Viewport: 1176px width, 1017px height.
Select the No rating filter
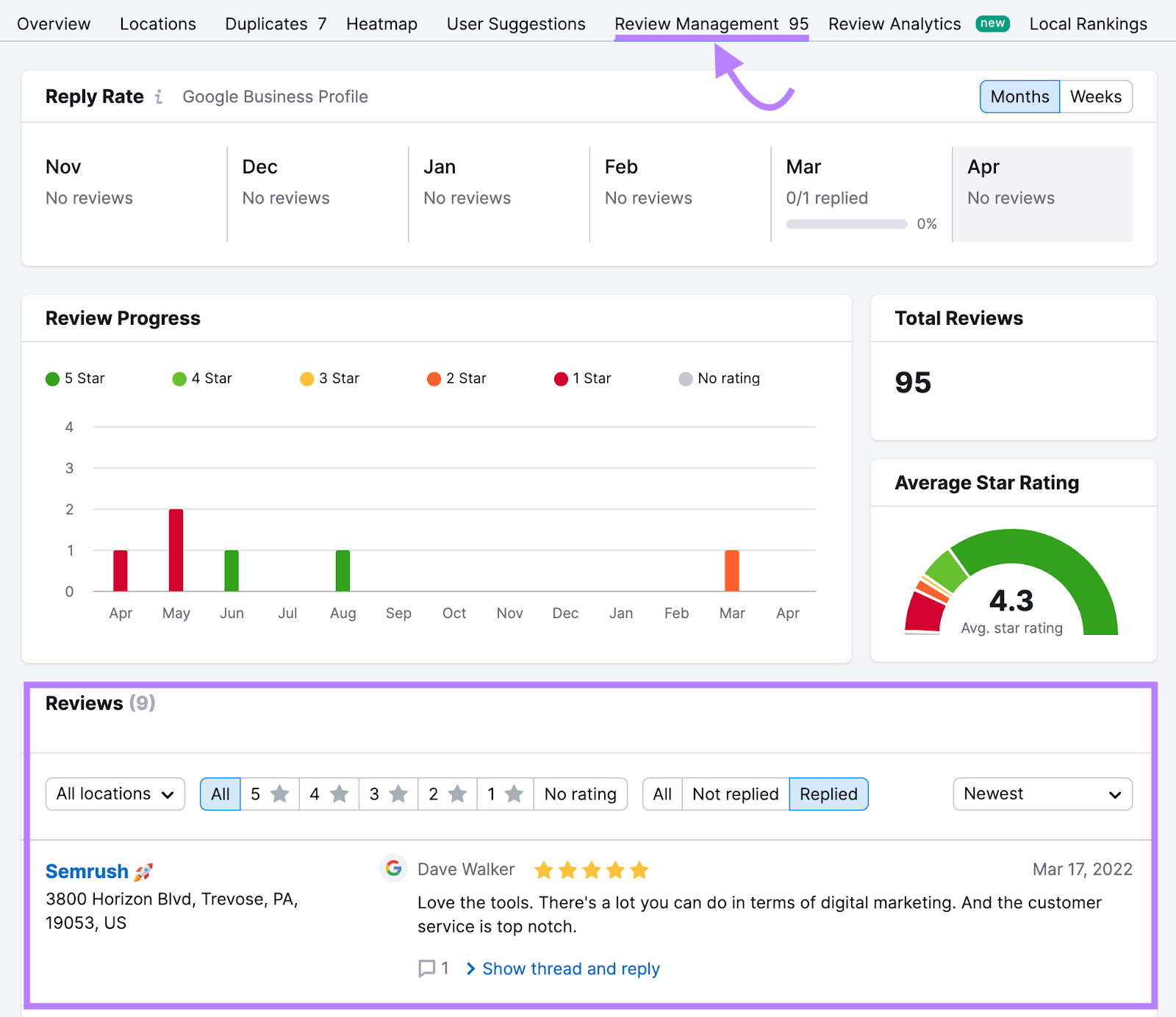tap(580, 794)
